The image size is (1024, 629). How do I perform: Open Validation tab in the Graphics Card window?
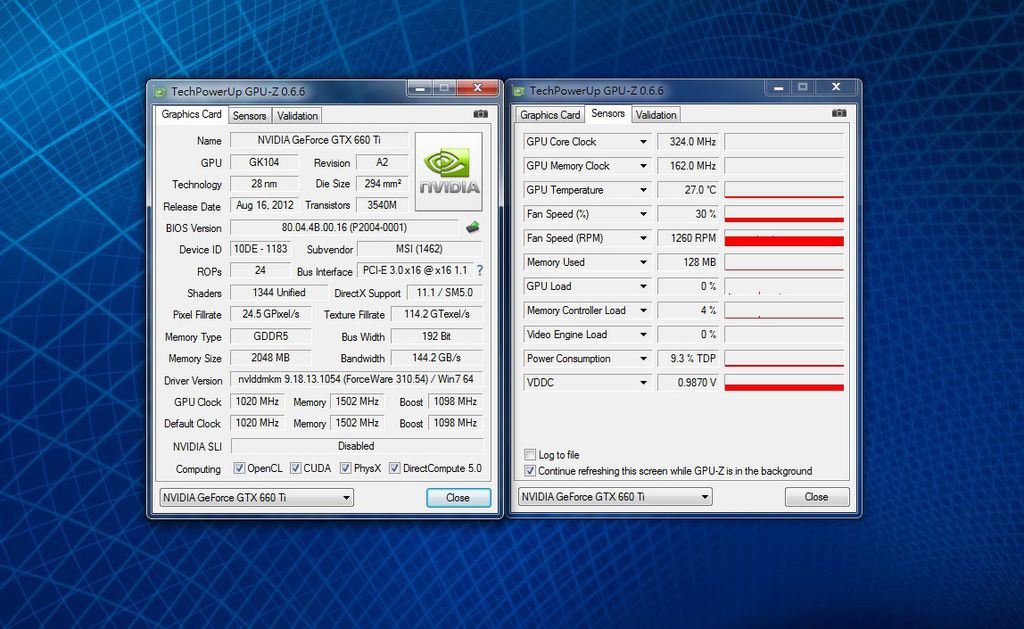point(297,116)
